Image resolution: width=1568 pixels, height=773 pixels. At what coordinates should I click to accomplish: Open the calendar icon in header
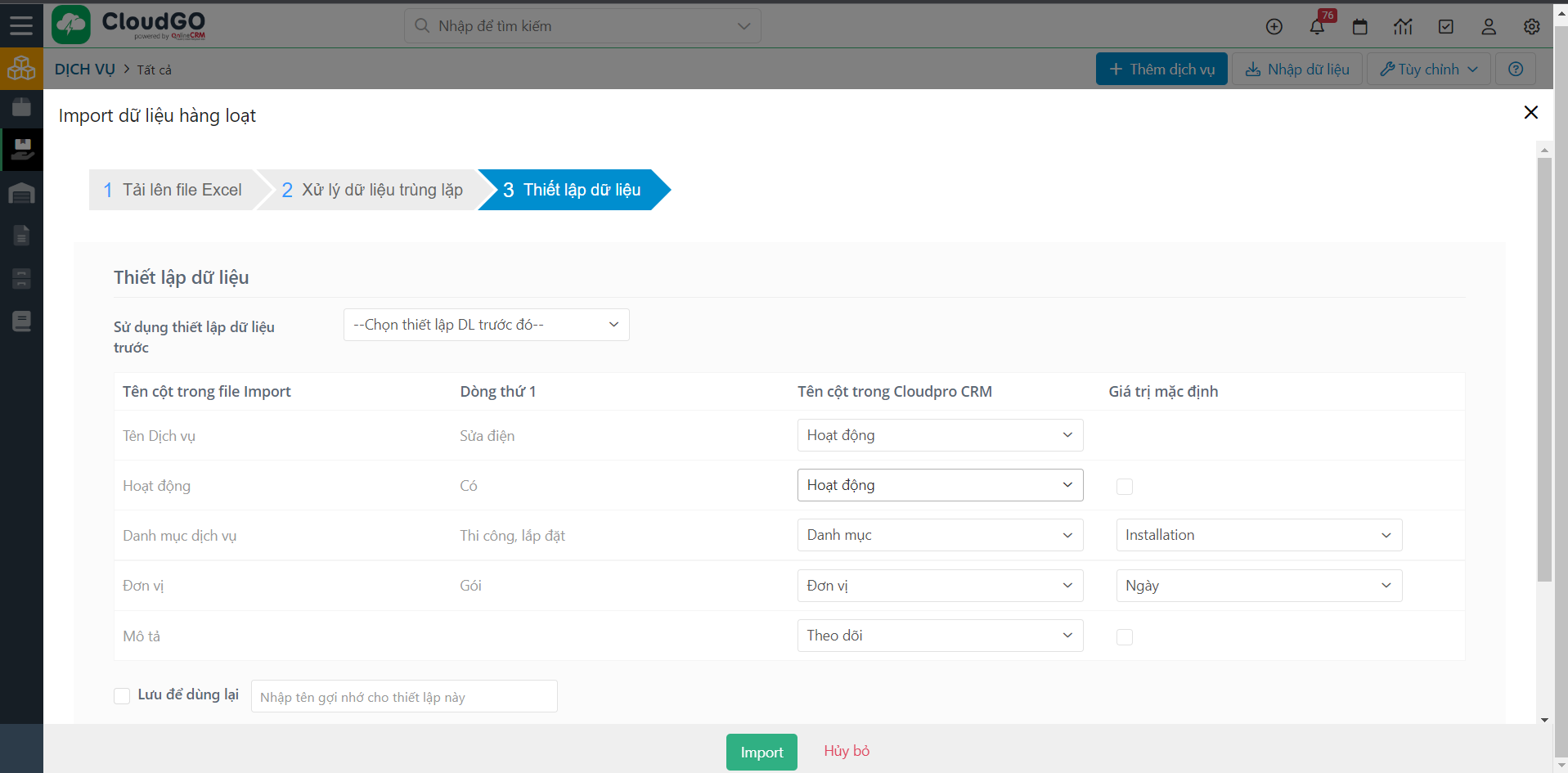tap(1360, 27)
